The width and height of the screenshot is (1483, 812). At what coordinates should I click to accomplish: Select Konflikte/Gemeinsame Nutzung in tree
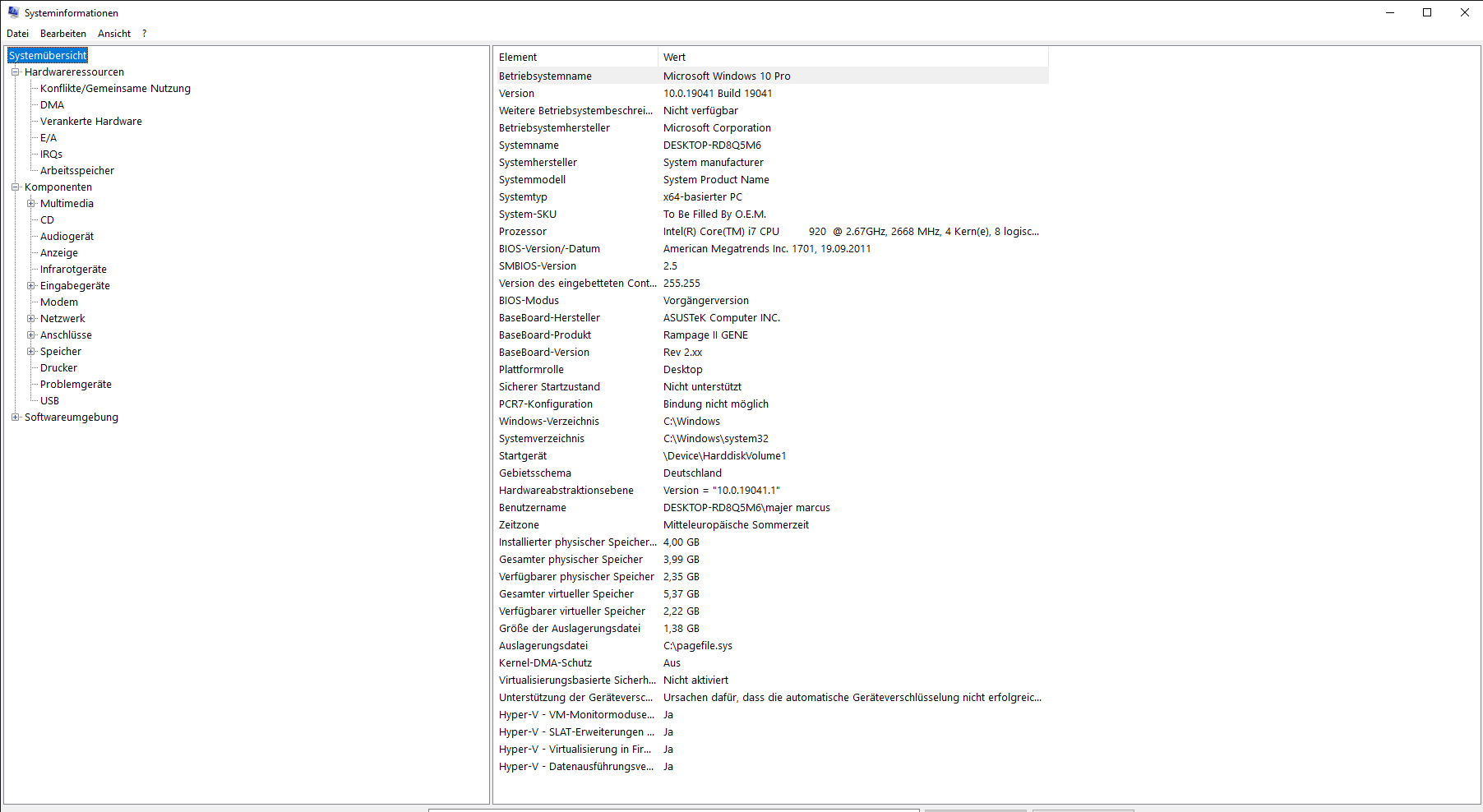(115, 88)
